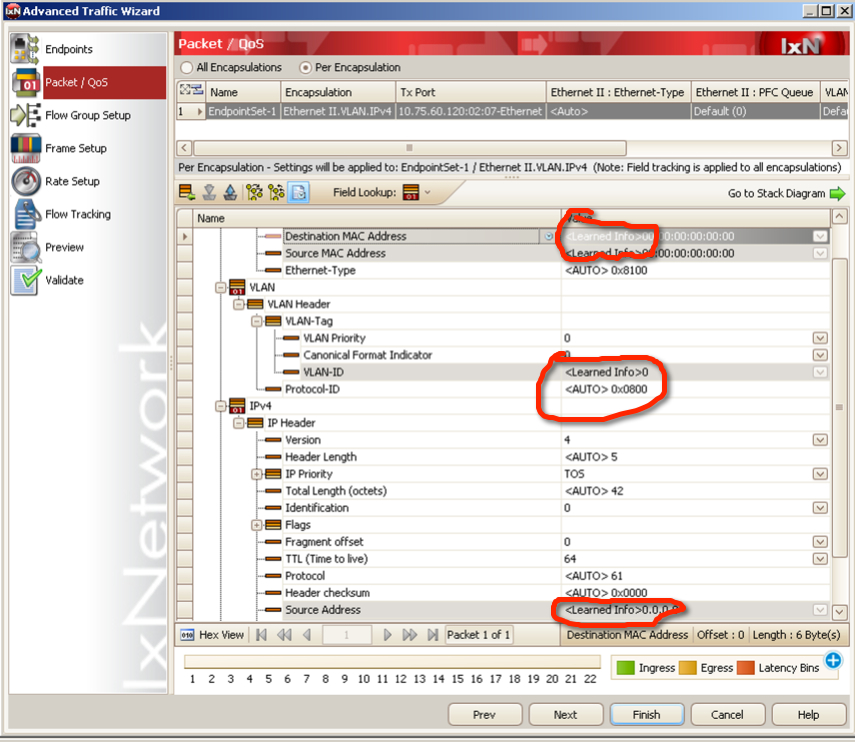Select the Packet / QoS step
This screenshot has width=855, height=742.
(x=87, y=82)
